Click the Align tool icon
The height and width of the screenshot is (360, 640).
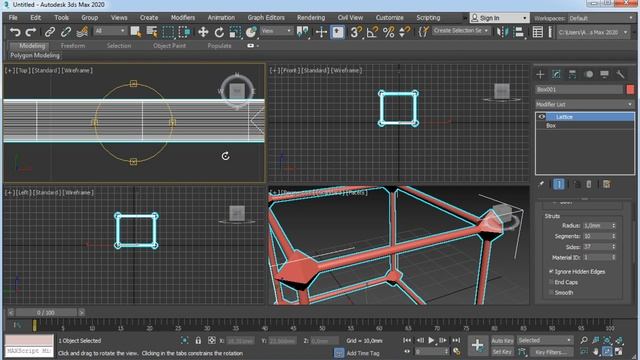(518, 32)
